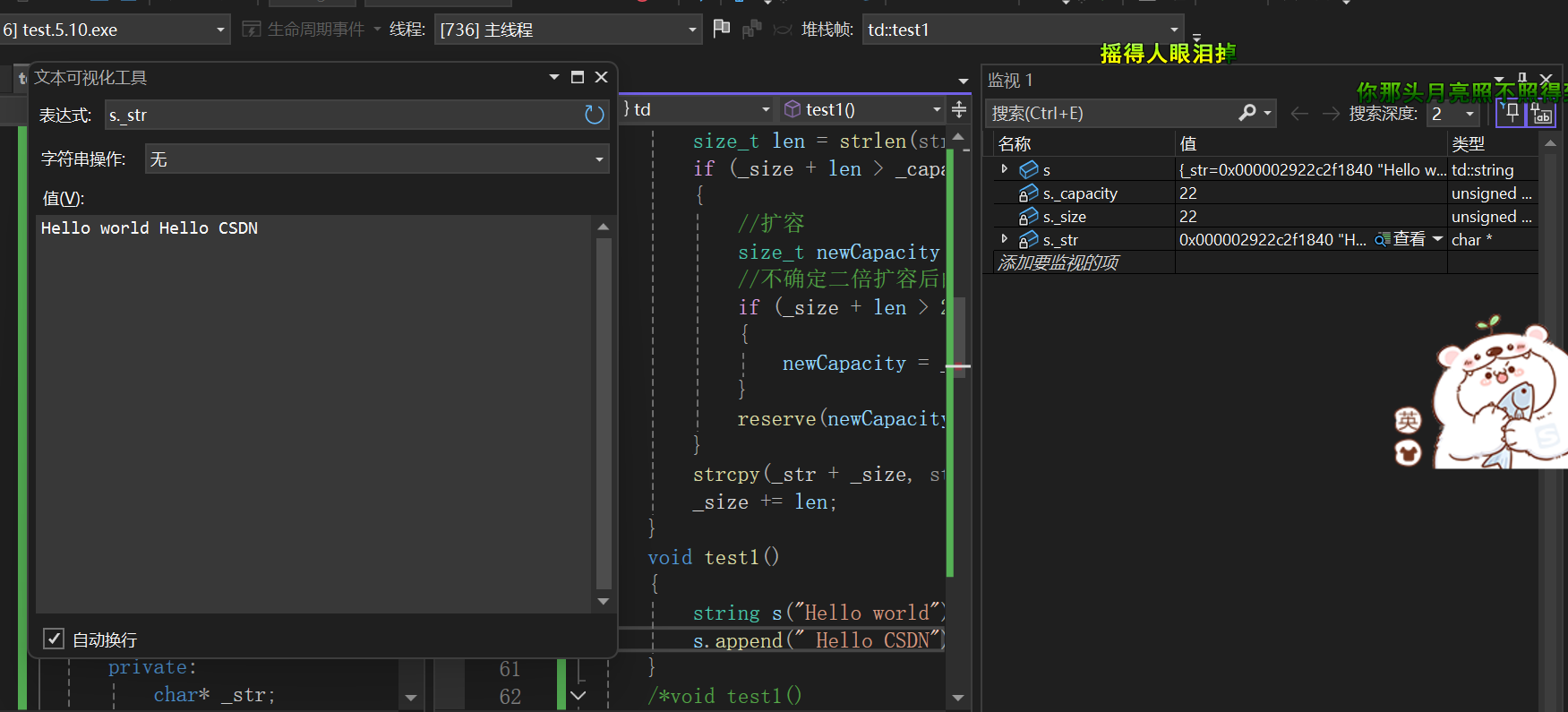Click the value text Hello world Hello CSDN

click(x=150, y=228)
